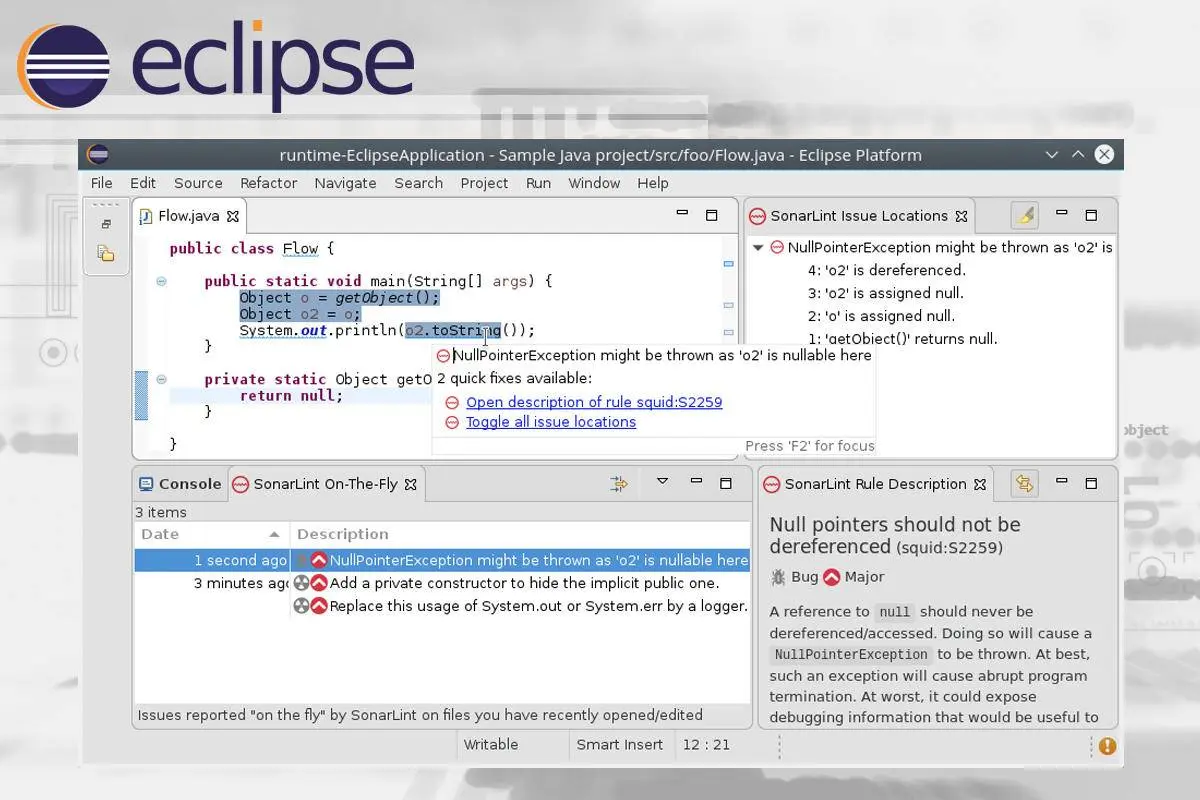Select the SonarLint On-The-Fly tab
The height and width of the screenshot is (800, 1200).
point(325,484)
